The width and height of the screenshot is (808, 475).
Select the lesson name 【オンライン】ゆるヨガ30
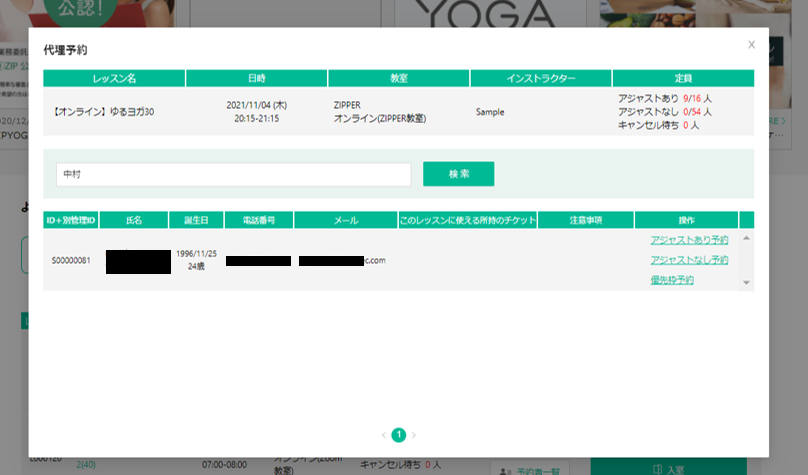pos(104,112)
